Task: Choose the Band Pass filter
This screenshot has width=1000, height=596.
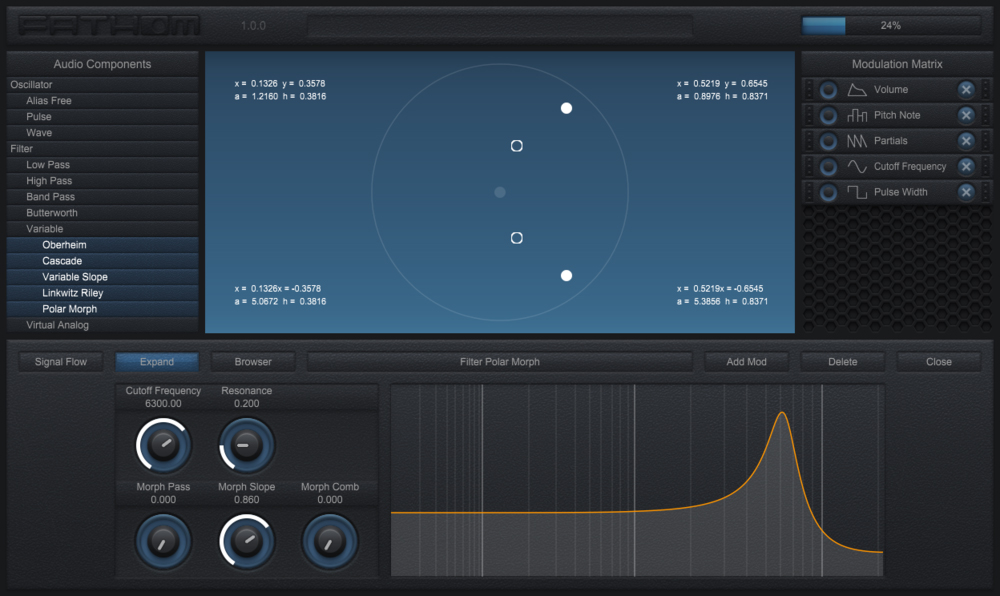Action: [x=103, y=197]
